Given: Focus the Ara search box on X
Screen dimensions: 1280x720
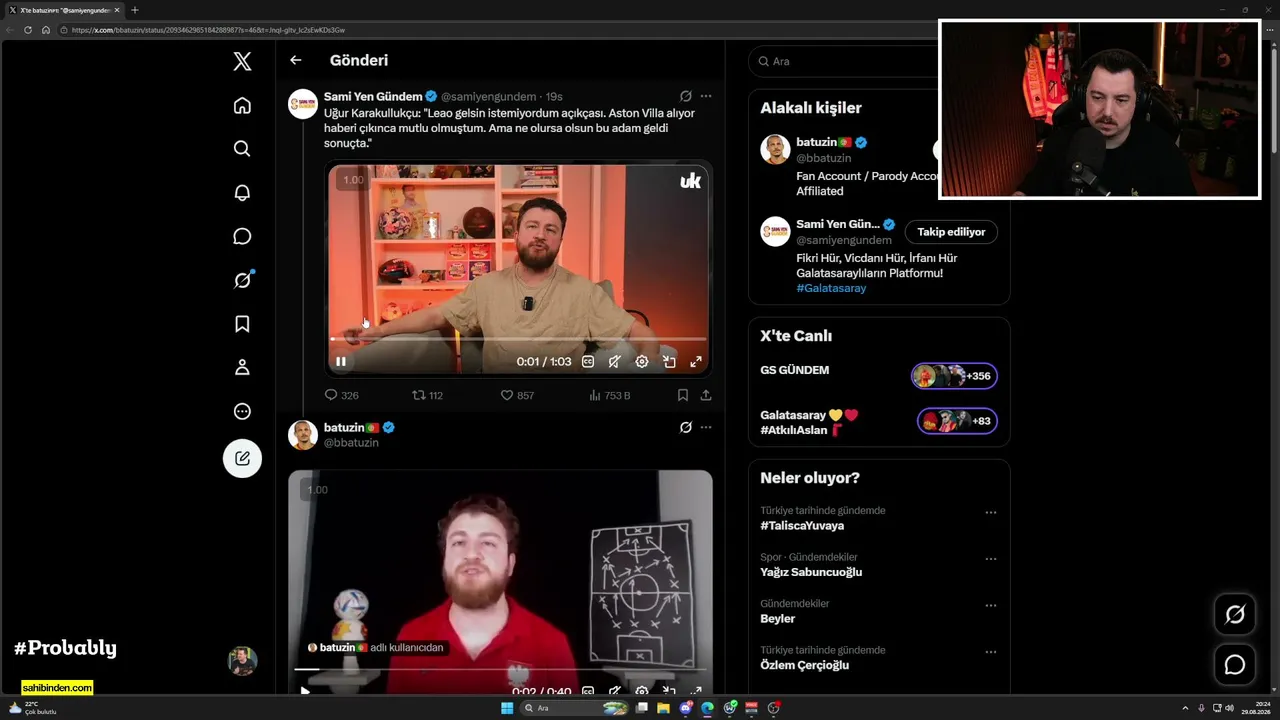Looking at the screenshot, I should [x=843, y=61].
